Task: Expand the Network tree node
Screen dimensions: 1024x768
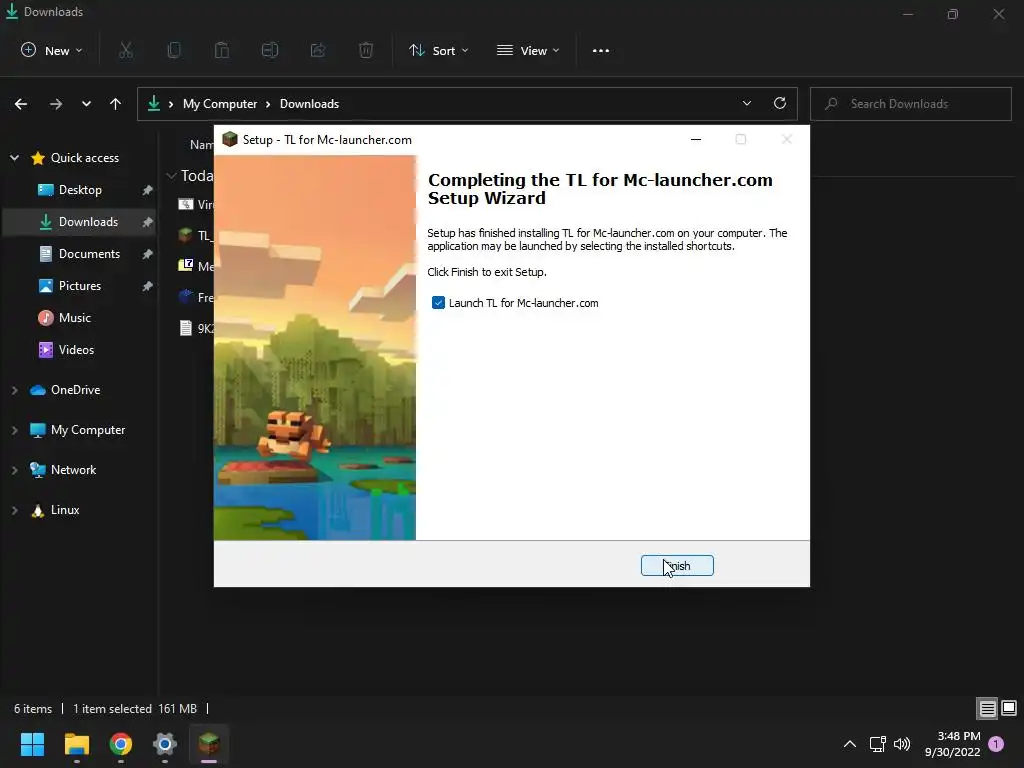Action: coord(14,470)
